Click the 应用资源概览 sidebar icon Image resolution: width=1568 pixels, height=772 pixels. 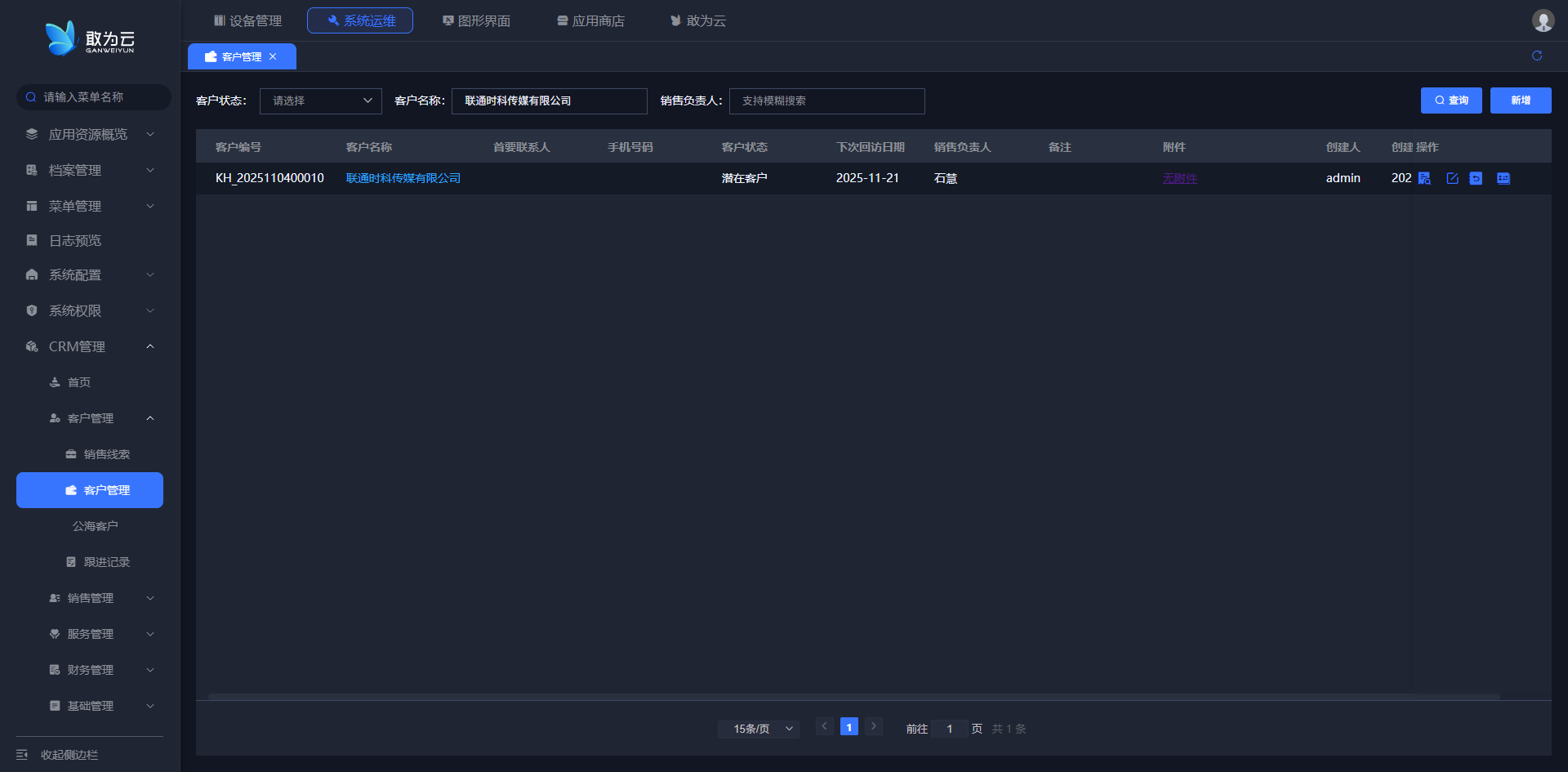click(32, 134)
